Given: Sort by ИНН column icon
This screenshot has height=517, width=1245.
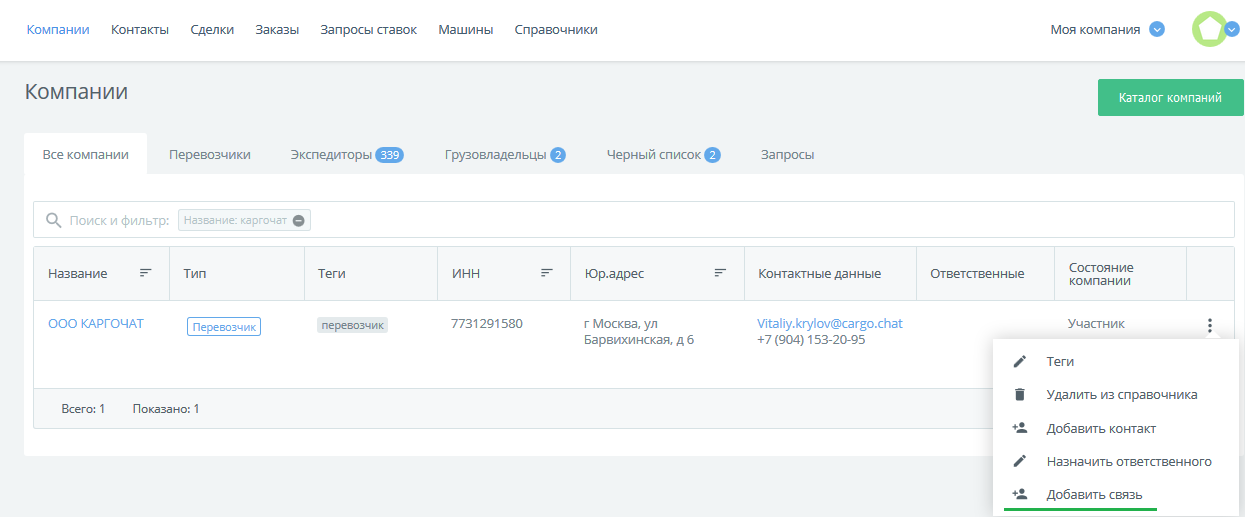Looking at the screenshot, I should [x=547, y=272].
